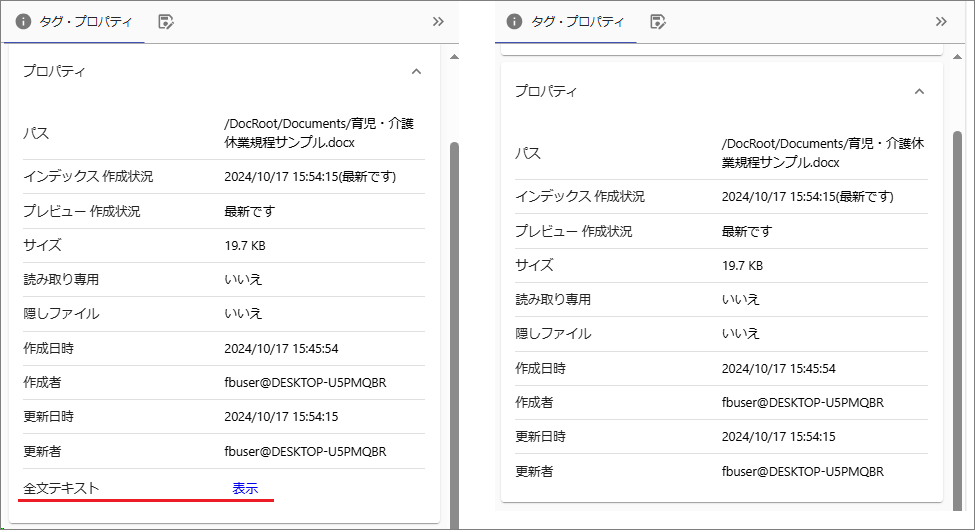The height and width of the screenshot is (530, 975).
Task: Collapse the プロパティ section in the left panel
Action: [417, 71]
